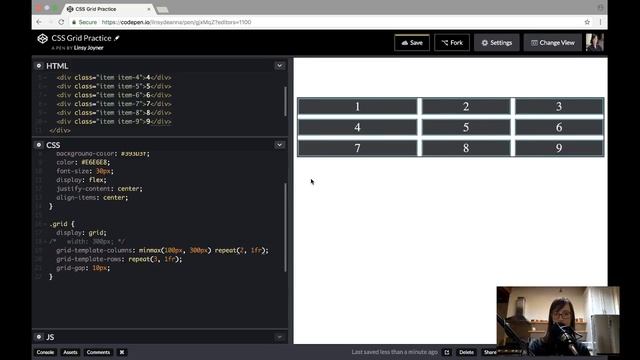Open the JS editor settings gear
This screenshot has height=360, width=640.
39,337
